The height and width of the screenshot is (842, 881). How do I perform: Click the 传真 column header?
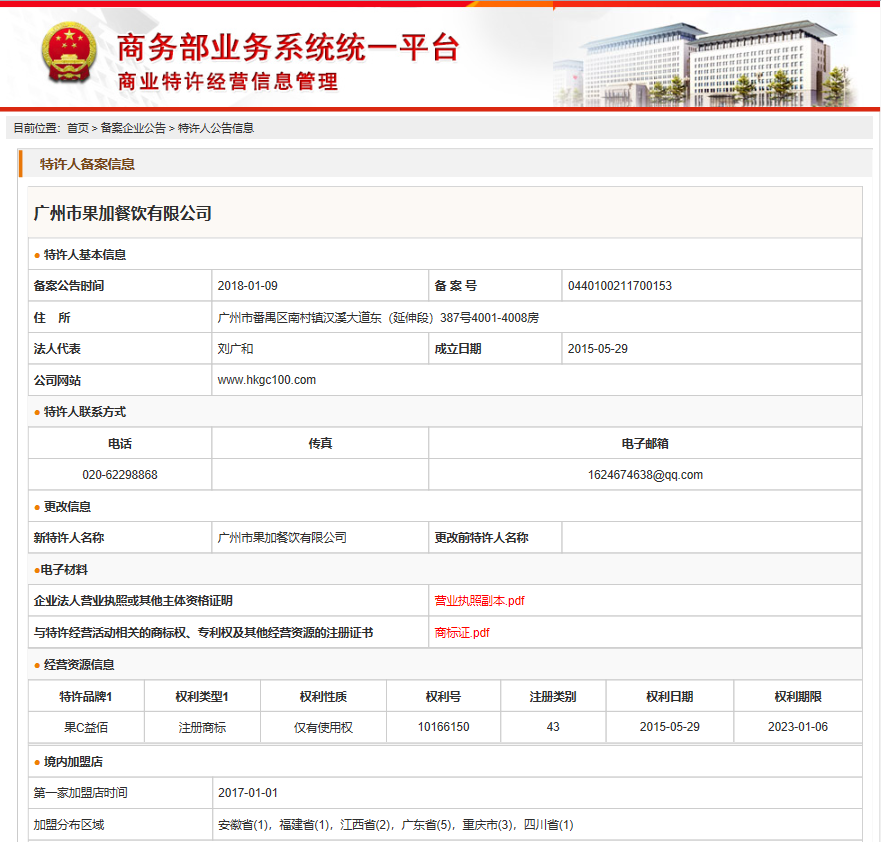320,443
